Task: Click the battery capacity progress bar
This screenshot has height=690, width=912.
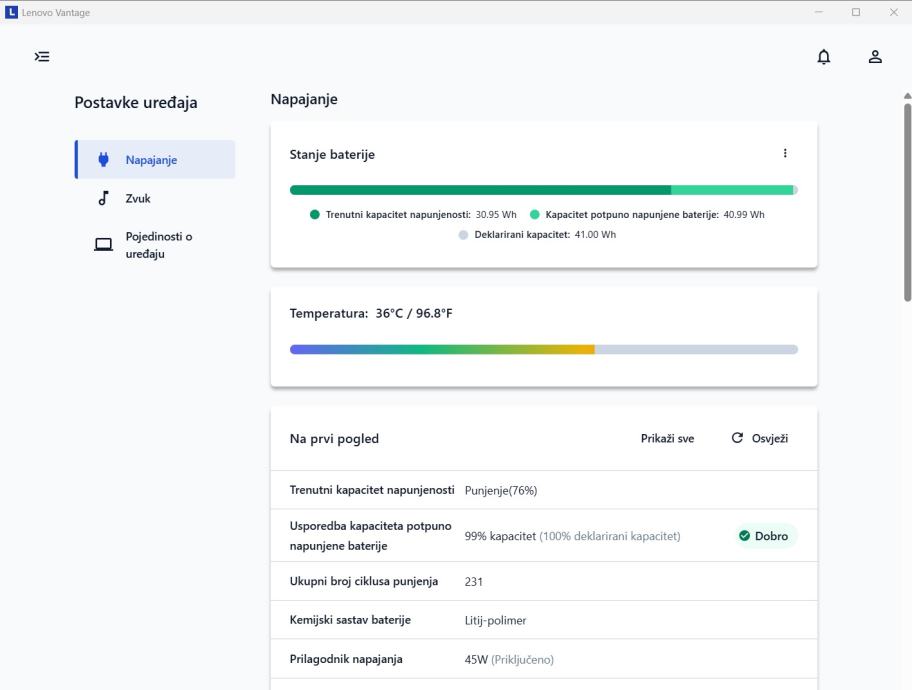Action: tap(543, 189)
